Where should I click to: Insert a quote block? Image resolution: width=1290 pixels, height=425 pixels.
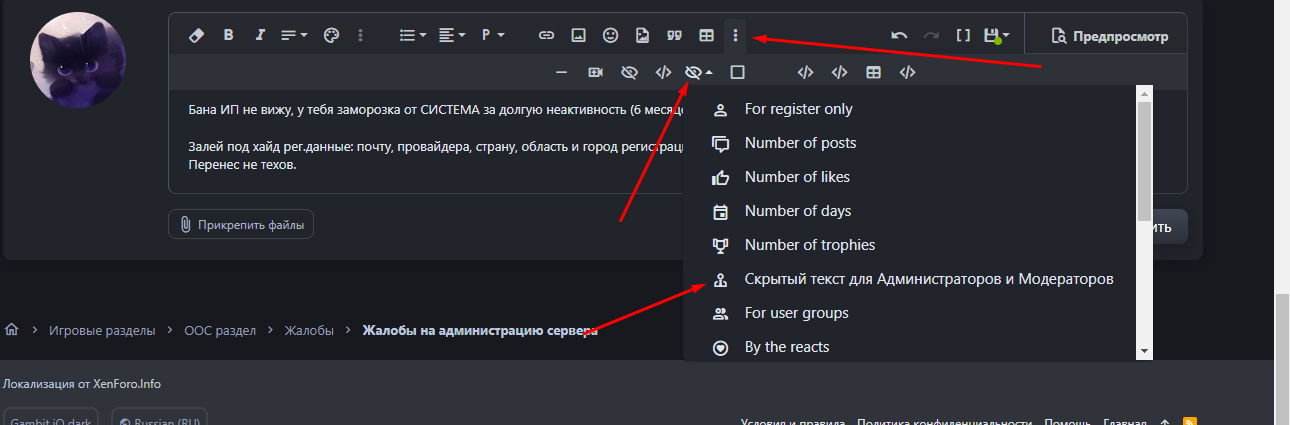coord(674,35)
